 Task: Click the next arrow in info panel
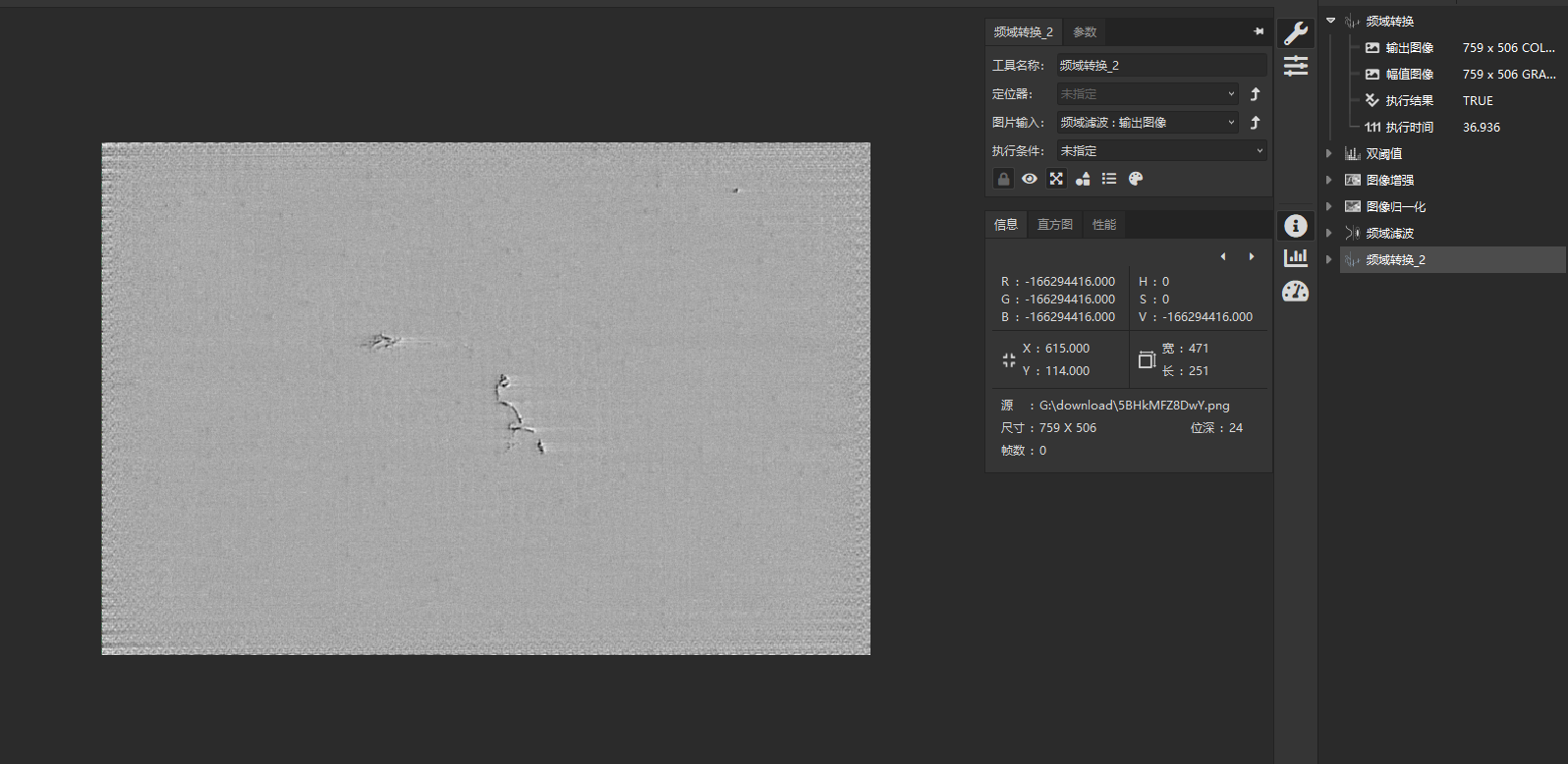[1252, 256]
